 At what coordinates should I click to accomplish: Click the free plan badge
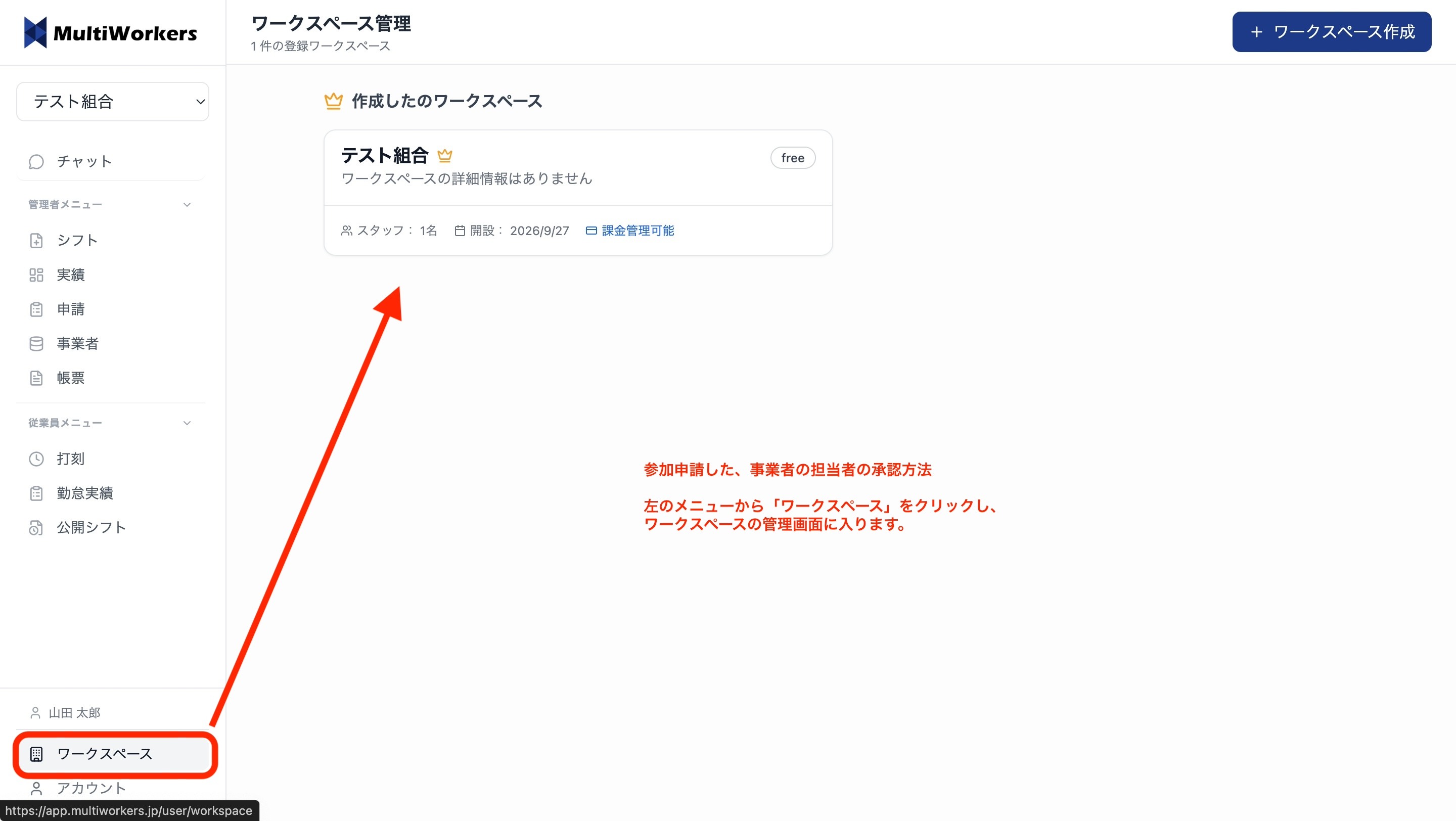(792, 158)
